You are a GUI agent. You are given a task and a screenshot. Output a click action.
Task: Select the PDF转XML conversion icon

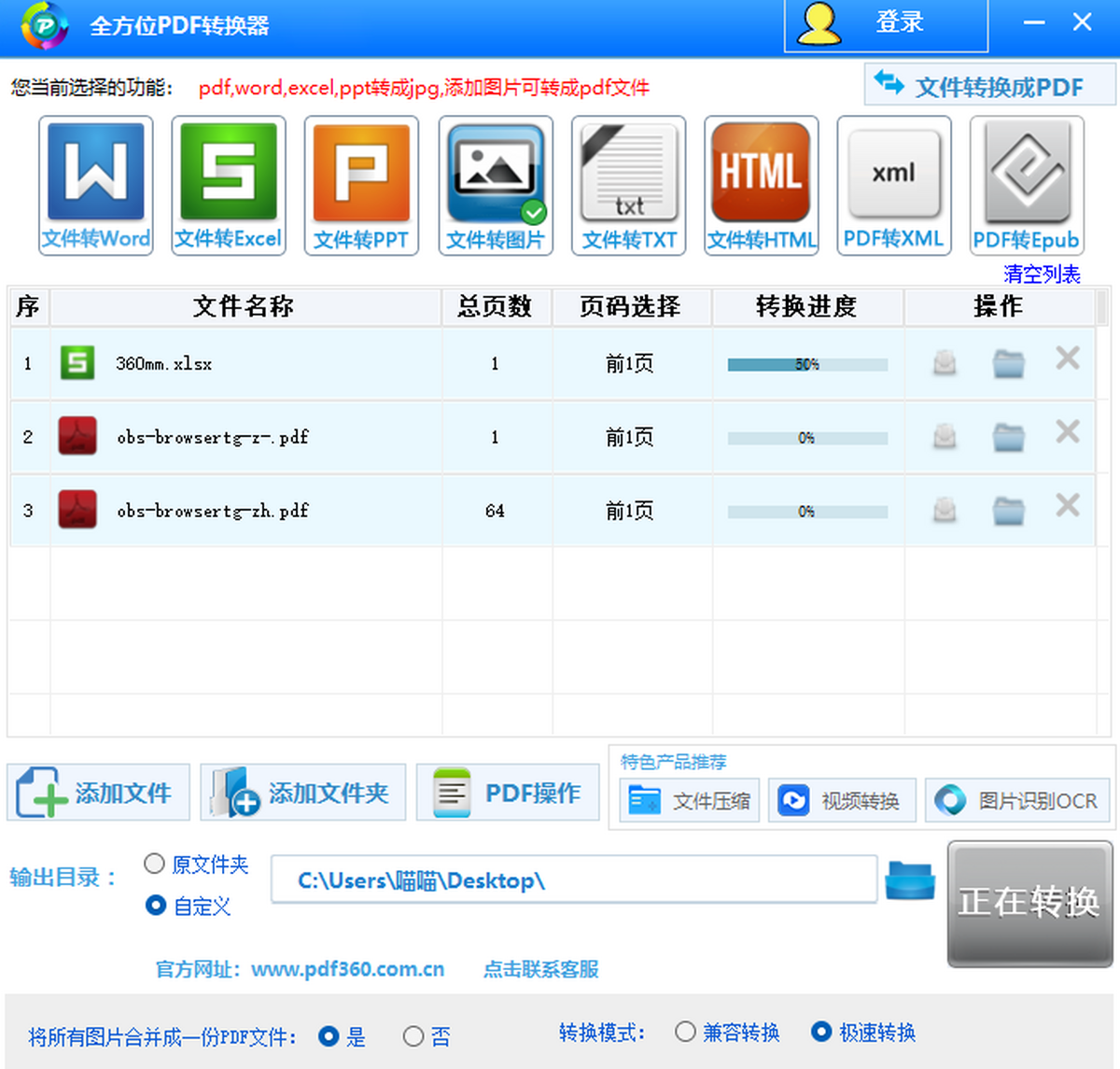(894, 185)
